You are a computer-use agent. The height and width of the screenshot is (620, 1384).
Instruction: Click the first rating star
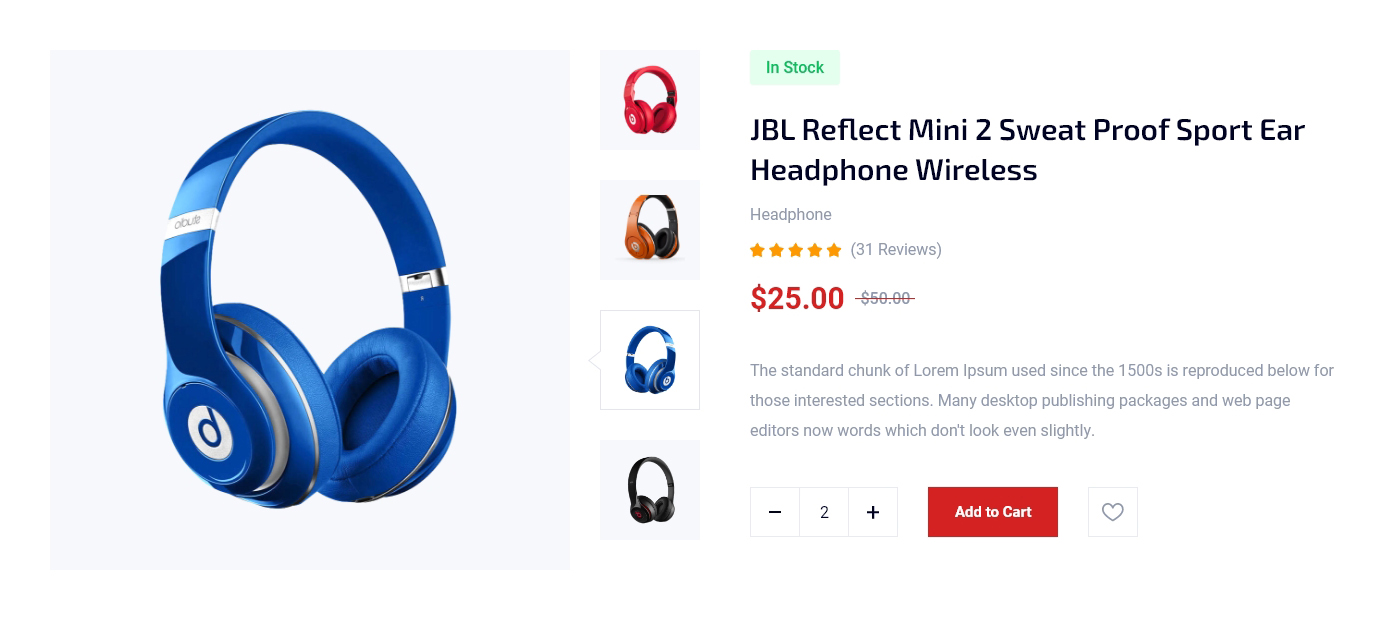click(757, 250)
